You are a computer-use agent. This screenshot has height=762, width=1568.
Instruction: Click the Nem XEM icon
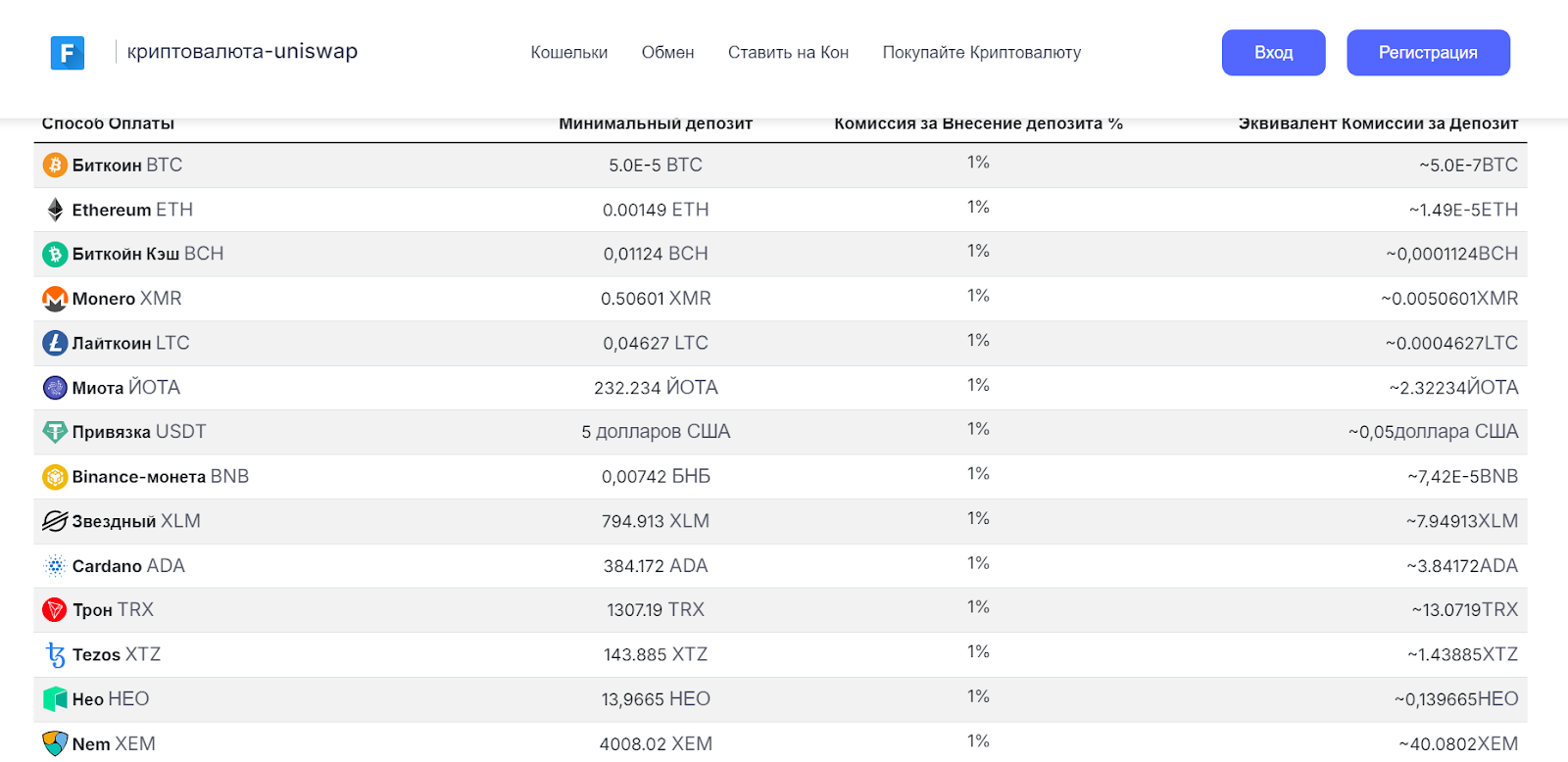coord(55,743)
